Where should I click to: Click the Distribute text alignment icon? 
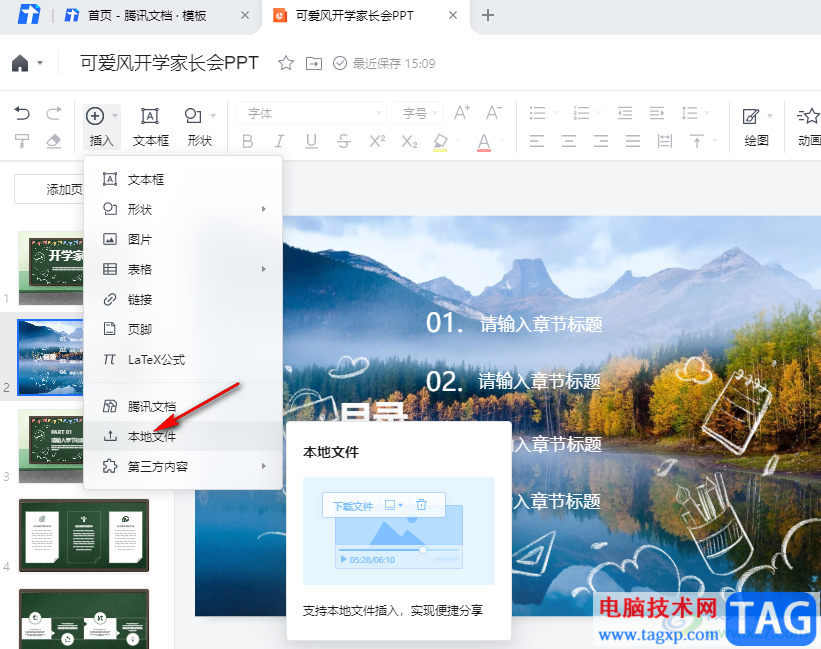(x=665, y=141)
